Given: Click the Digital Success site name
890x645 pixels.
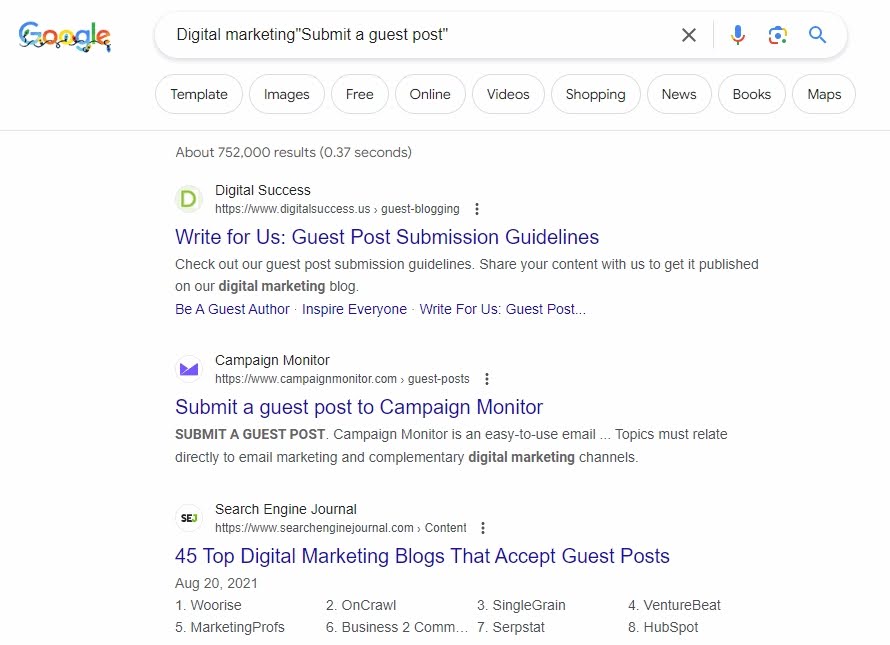Looking at the screenshot, I should (x=263, y=190).
